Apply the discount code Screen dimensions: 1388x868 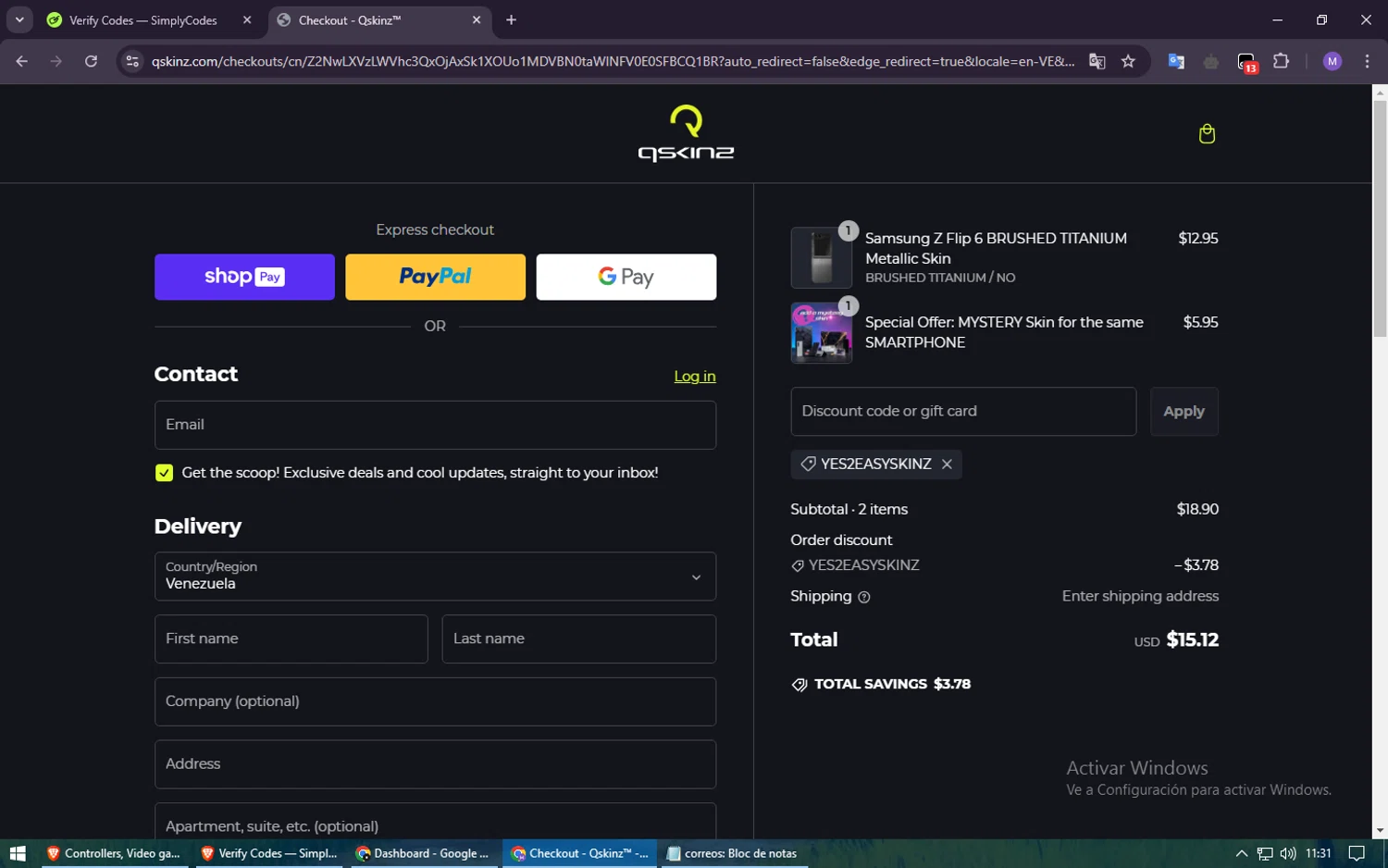click(x=1184, y=411)
